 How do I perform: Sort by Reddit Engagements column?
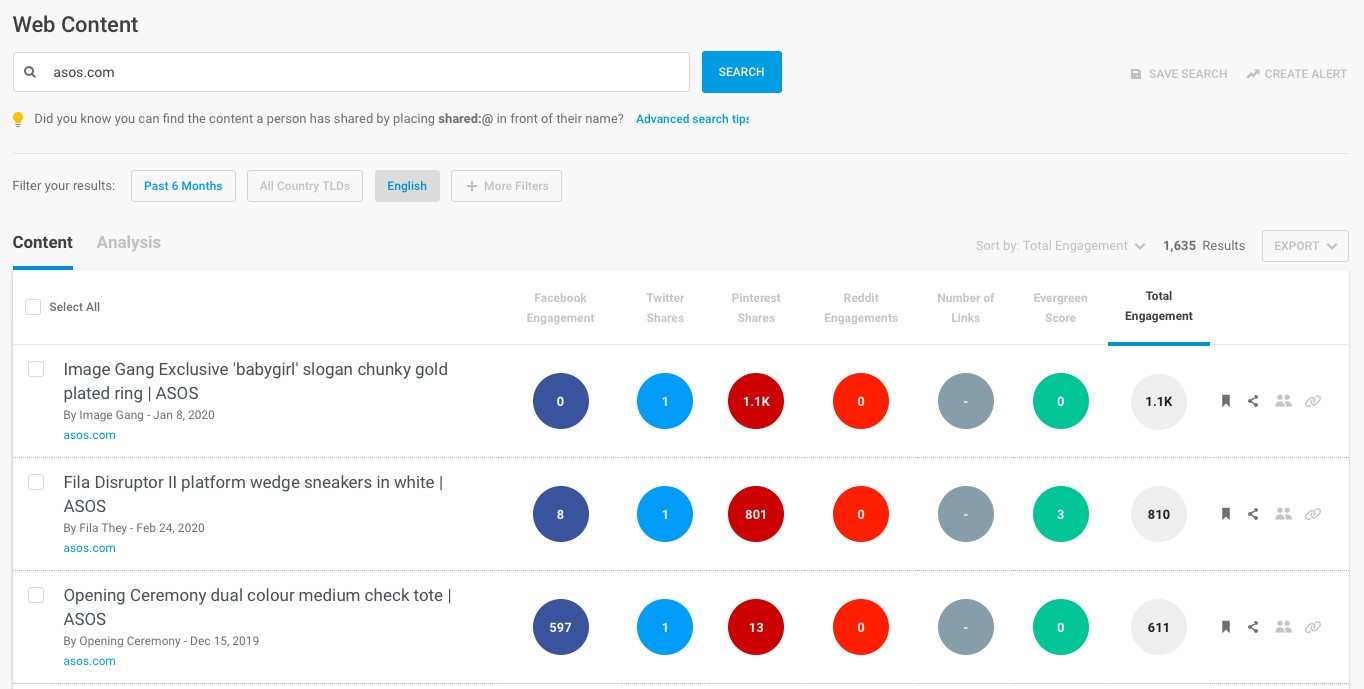tap(861, 308)
